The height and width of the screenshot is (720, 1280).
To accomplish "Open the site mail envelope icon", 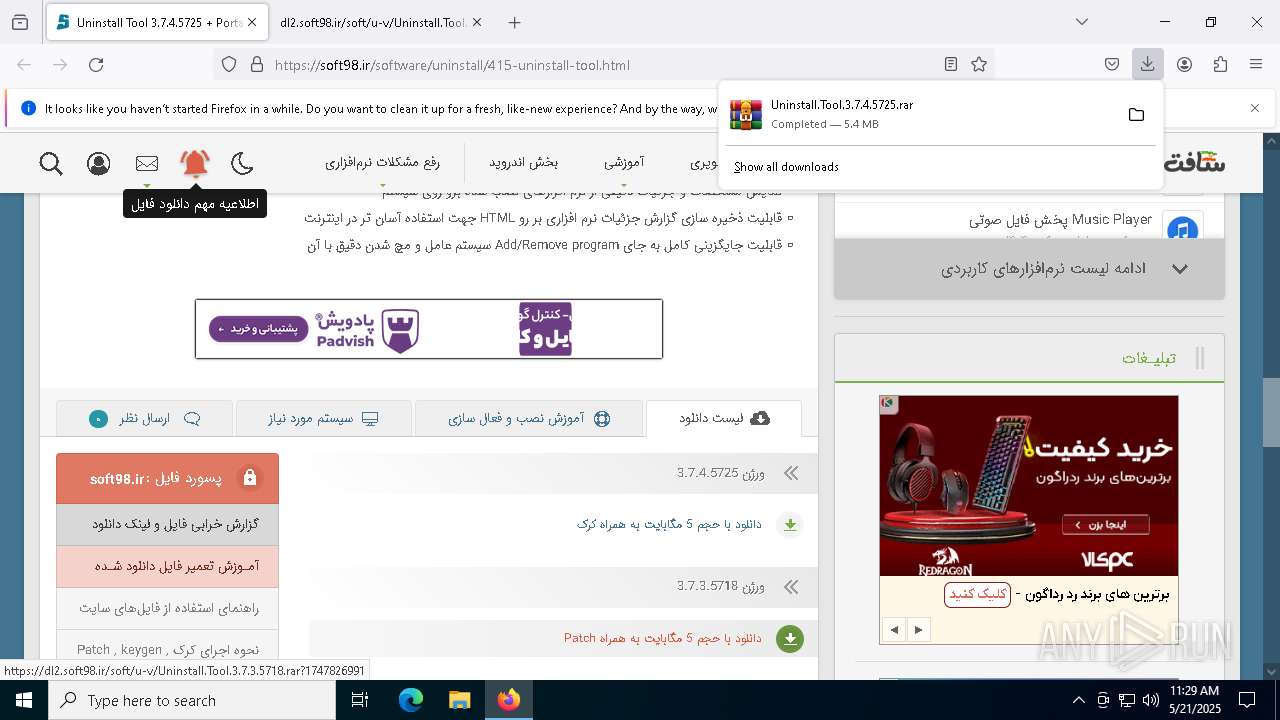I will pos(147,163).
